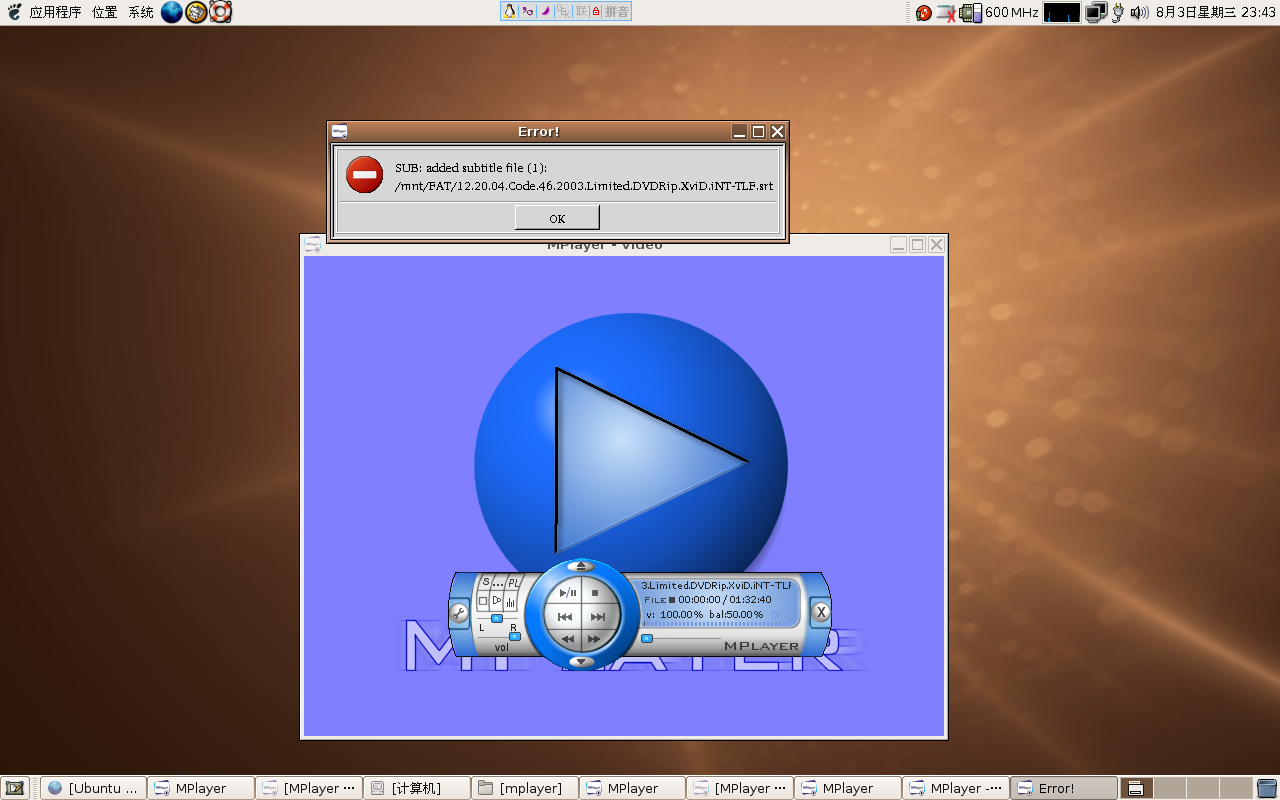1280x800 pixels.
Task: Click the vol slider handle
Action: (x=515, y=636)
